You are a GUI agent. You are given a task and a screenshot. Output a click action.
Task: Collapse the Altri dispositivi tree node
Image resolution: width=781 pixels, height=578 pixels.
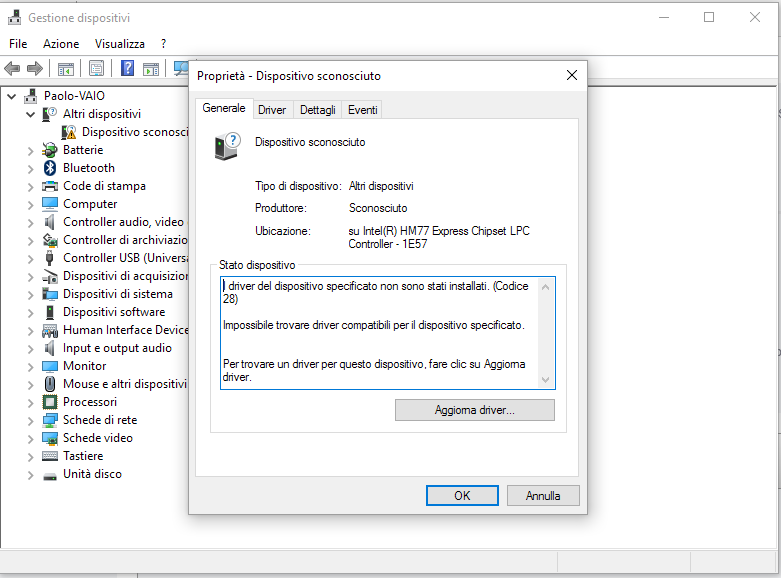click(30, 114)
